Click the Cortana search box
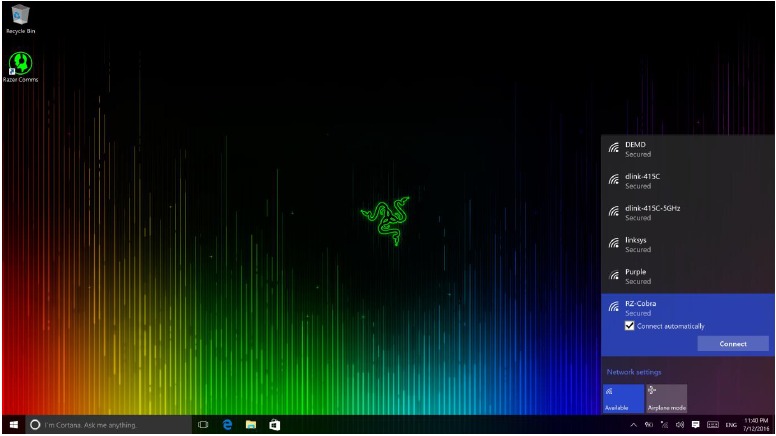 click(x=108, y=425)
